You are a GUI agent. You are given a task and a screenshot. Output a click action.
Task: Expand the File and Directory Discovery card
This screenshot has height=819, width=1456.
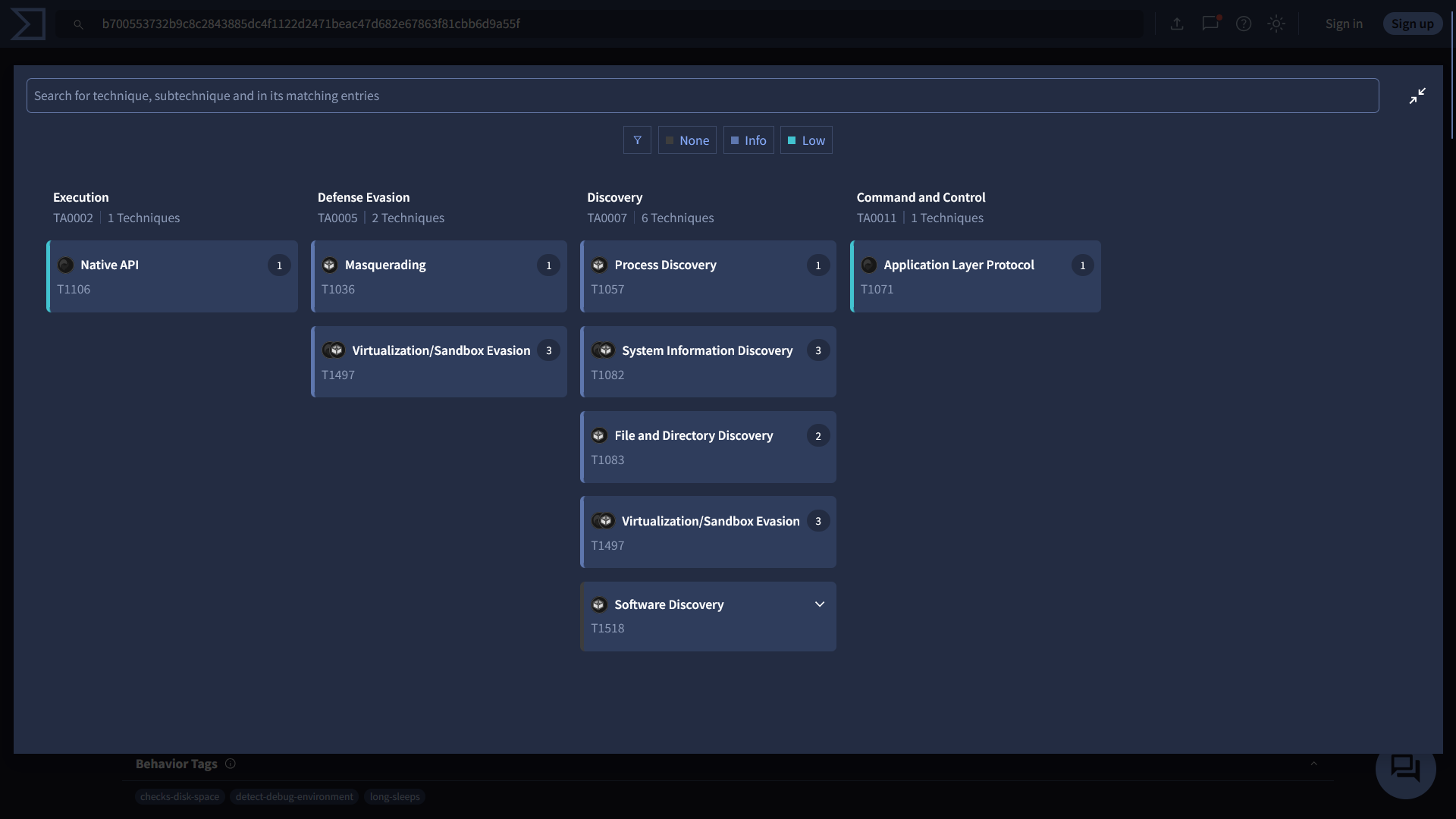click(708, 447)
